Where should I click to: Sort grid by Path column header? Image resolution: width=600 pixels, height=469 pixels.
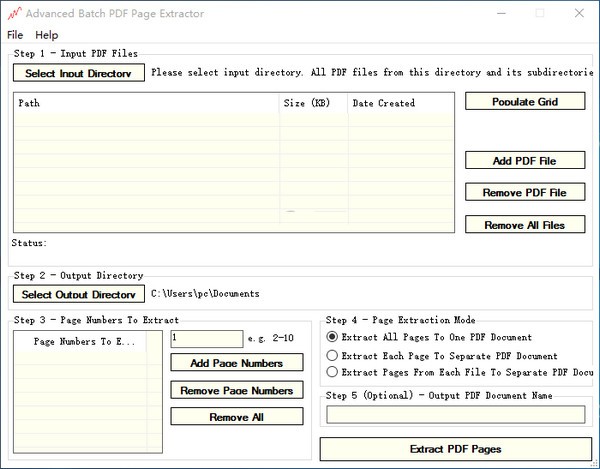[x=146, y=103]
